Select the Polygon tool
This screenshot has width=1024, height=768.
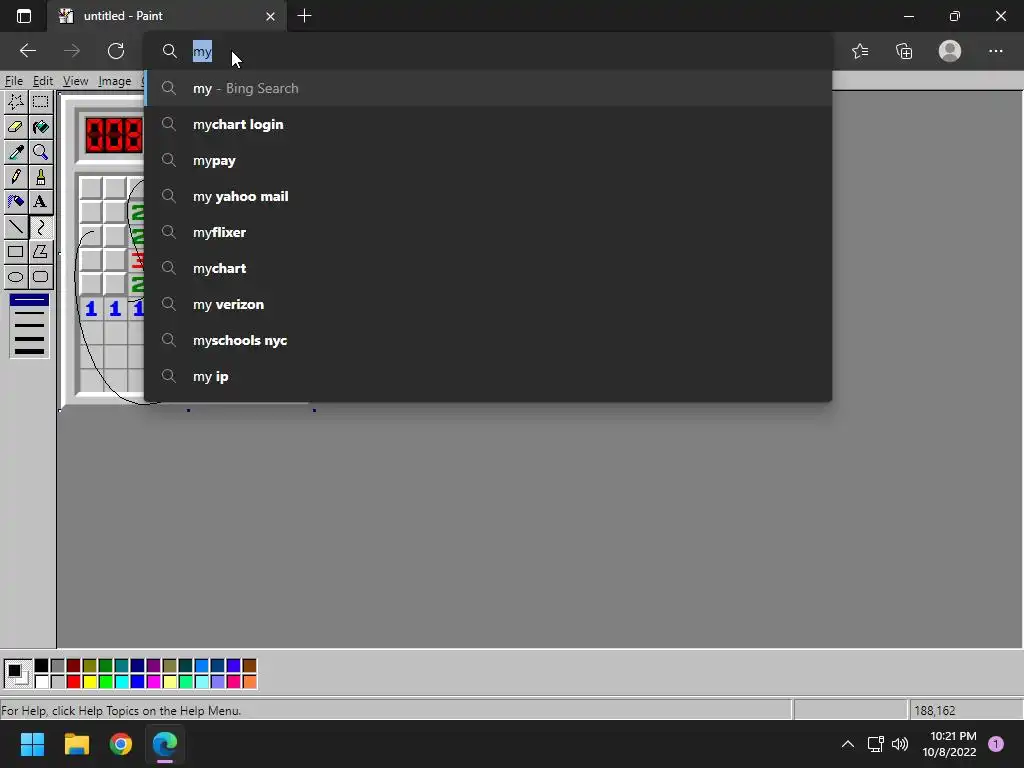[40, 251]
